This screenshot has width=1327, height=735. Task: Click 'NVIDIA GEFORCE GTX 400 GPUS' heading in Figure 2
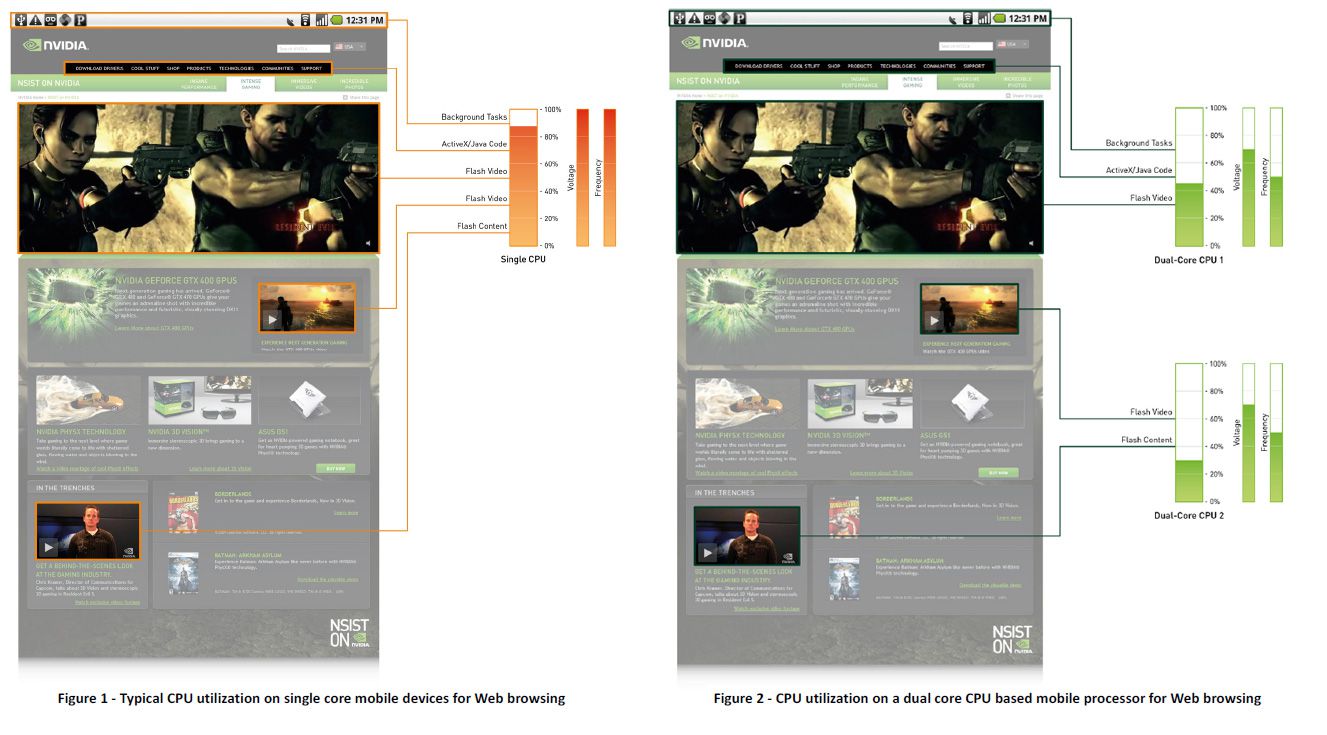[837, 282]
